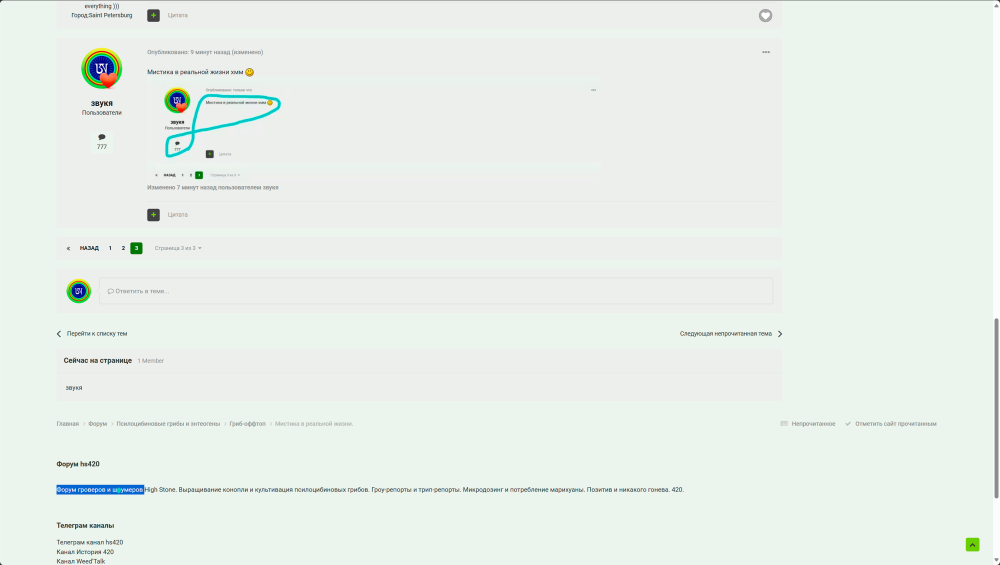Open the three-dots post options menu
Viewport: 1000px width, 565px height.
click(766, 52)
